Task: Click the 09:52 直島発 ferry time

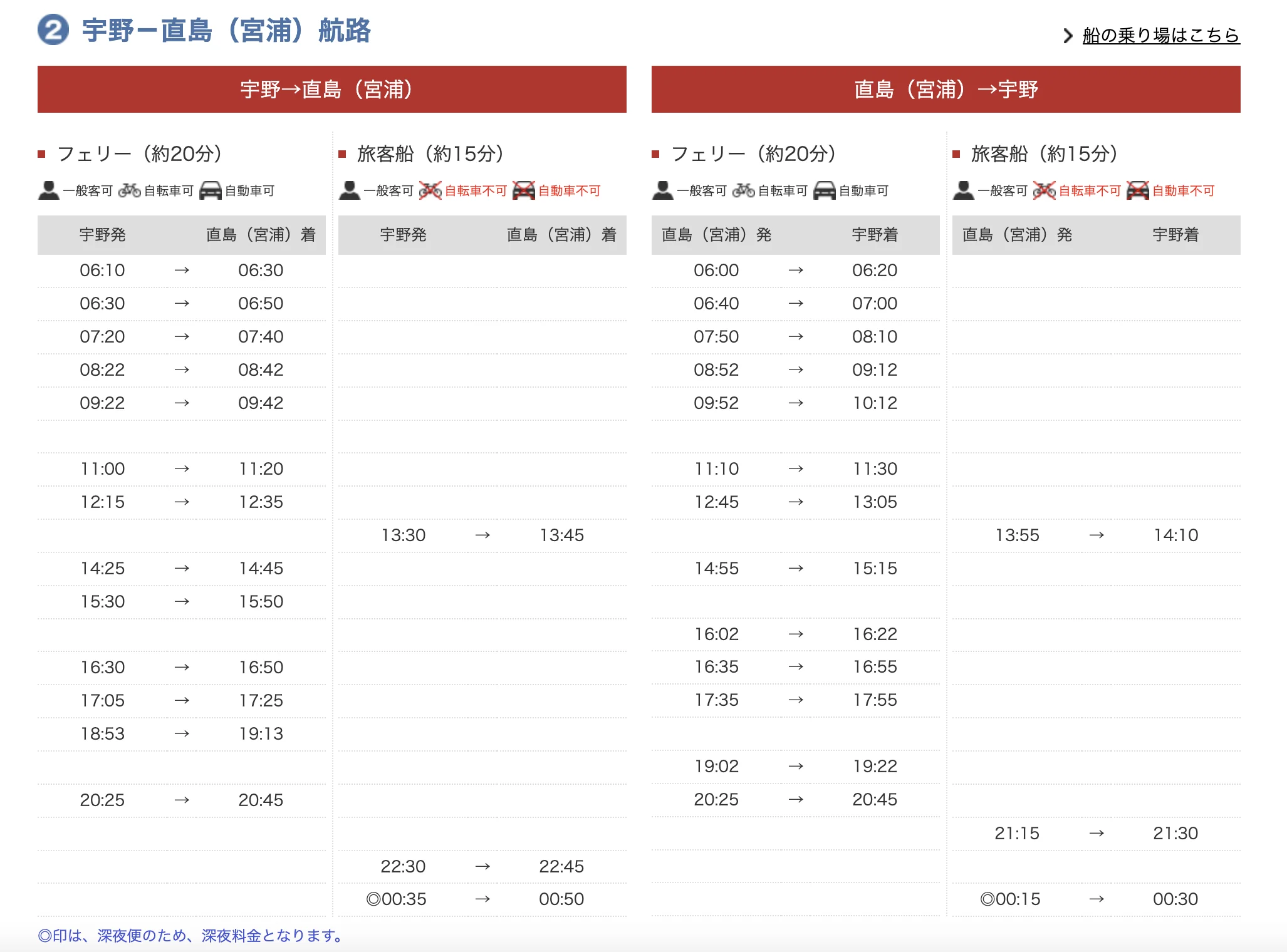Action: tap(716, 403)
